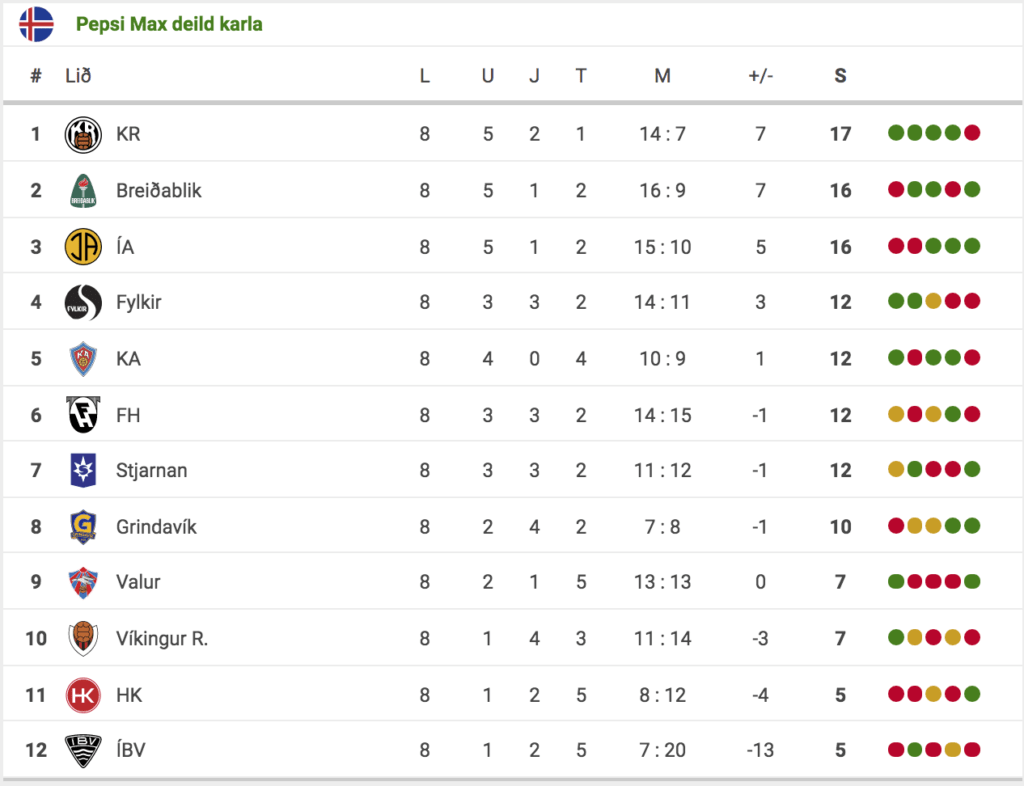Select the ÍBV triangular badge

click(83, 751)
